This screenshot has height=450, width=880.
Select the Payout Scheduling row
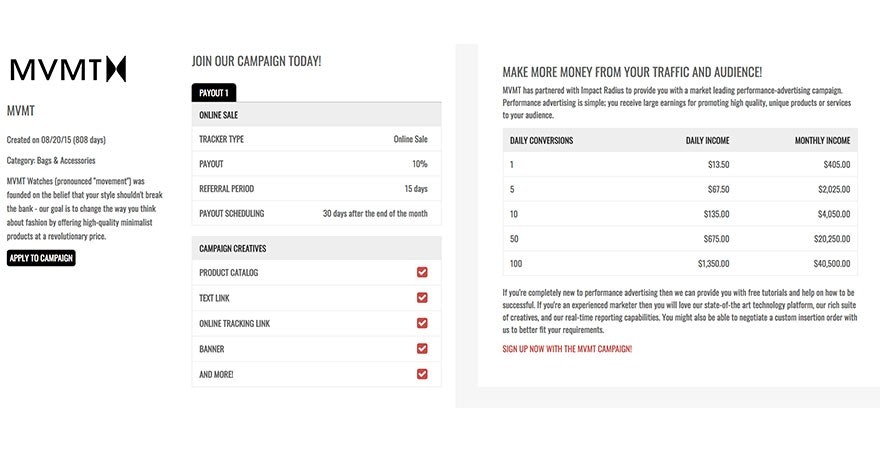pos(316,213)
